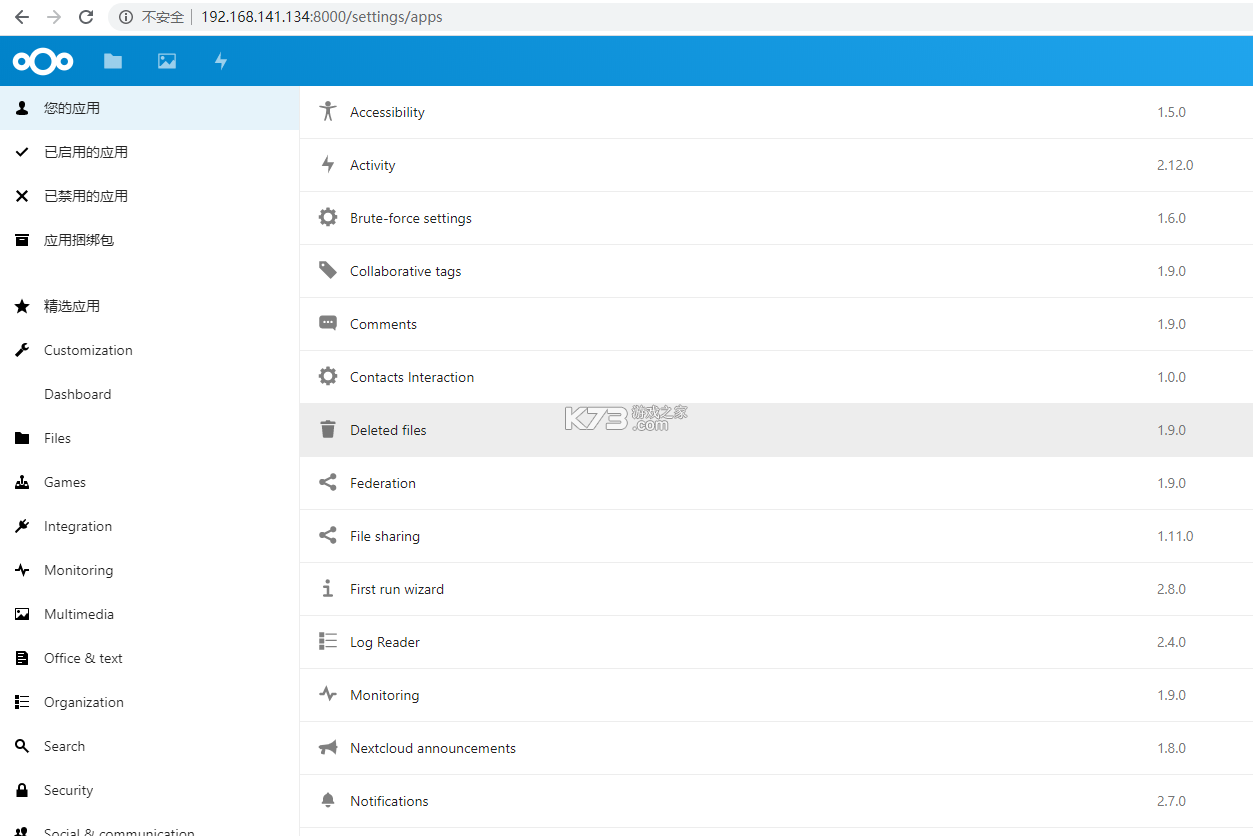Click version 2.4.0 of Log Reader
Image resolution: width=1253 pixels, height=836 pixels.
pos(1171,642)
